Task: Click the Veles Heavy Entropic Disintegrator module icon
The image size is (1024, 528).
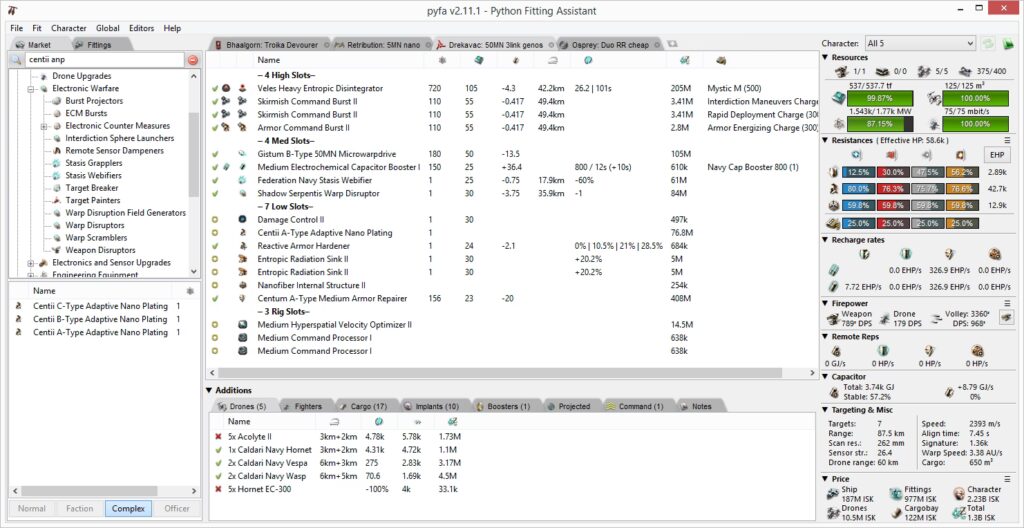Action: pos(243,88)
